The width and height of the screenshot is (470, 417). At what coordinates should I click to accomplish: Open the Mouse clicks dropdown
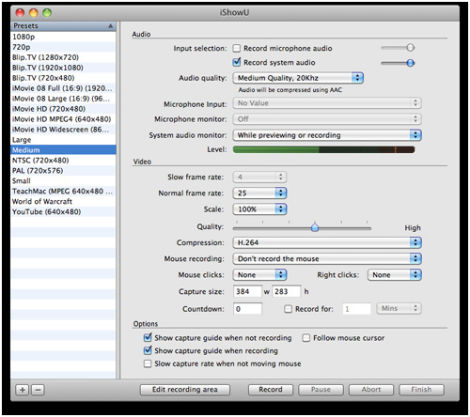point(259,275)
